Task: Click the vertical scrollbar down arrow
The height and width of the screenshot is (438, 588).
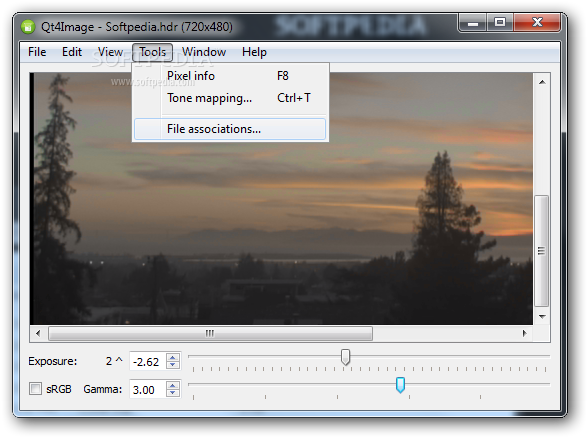Action: 542,317
